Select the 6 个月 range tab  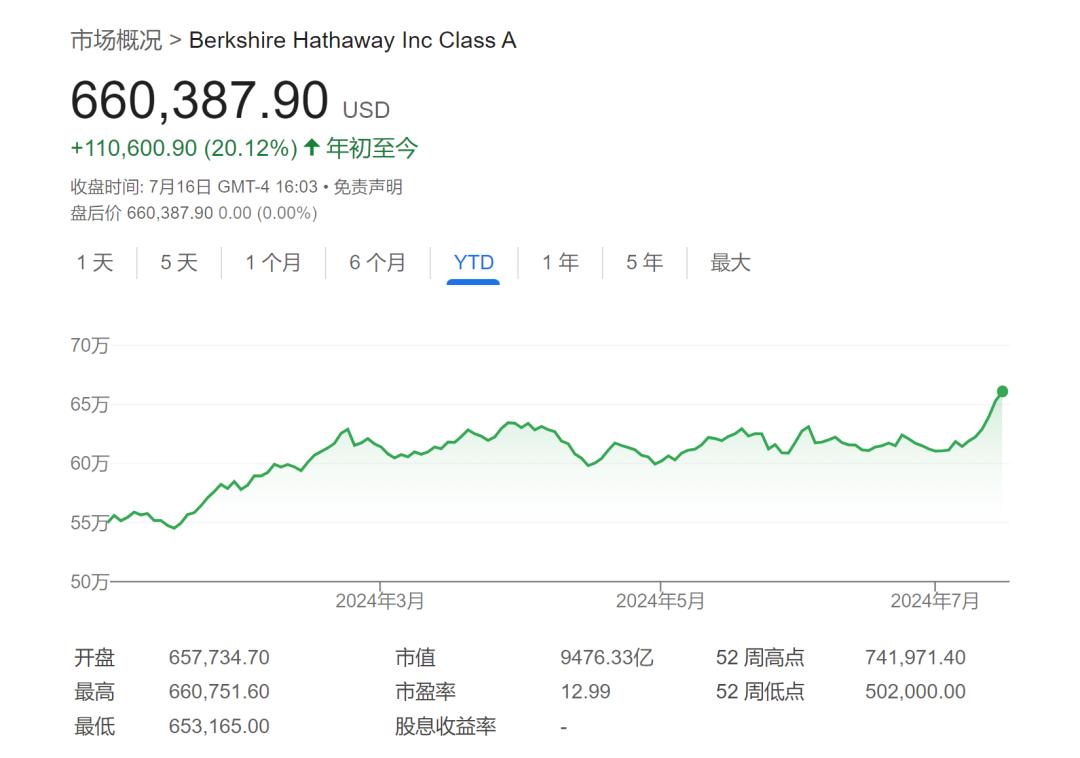click(x=377, y=263)
